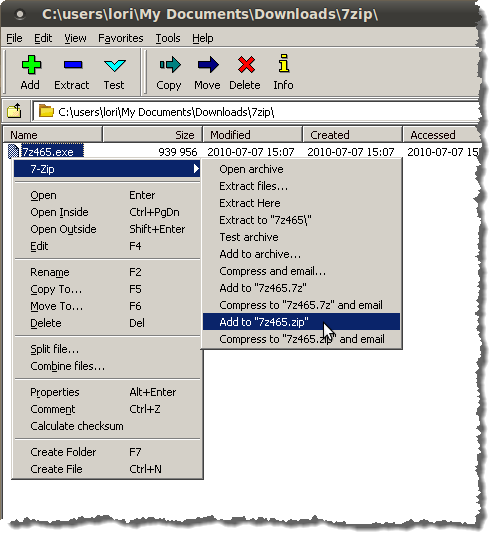Open the File menu
Screen dimensions: 497x539
tap(14, 38)
